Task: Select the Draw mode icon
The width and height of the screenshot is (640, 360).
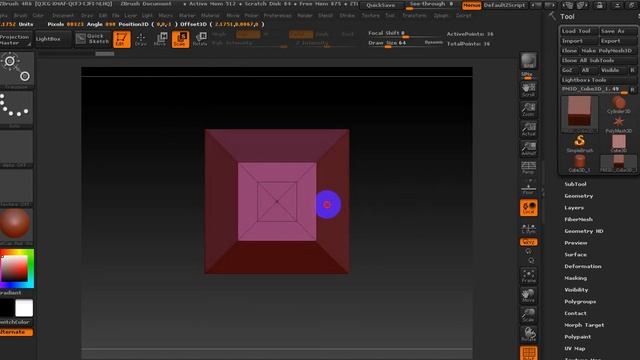Action: coord(141,39)
